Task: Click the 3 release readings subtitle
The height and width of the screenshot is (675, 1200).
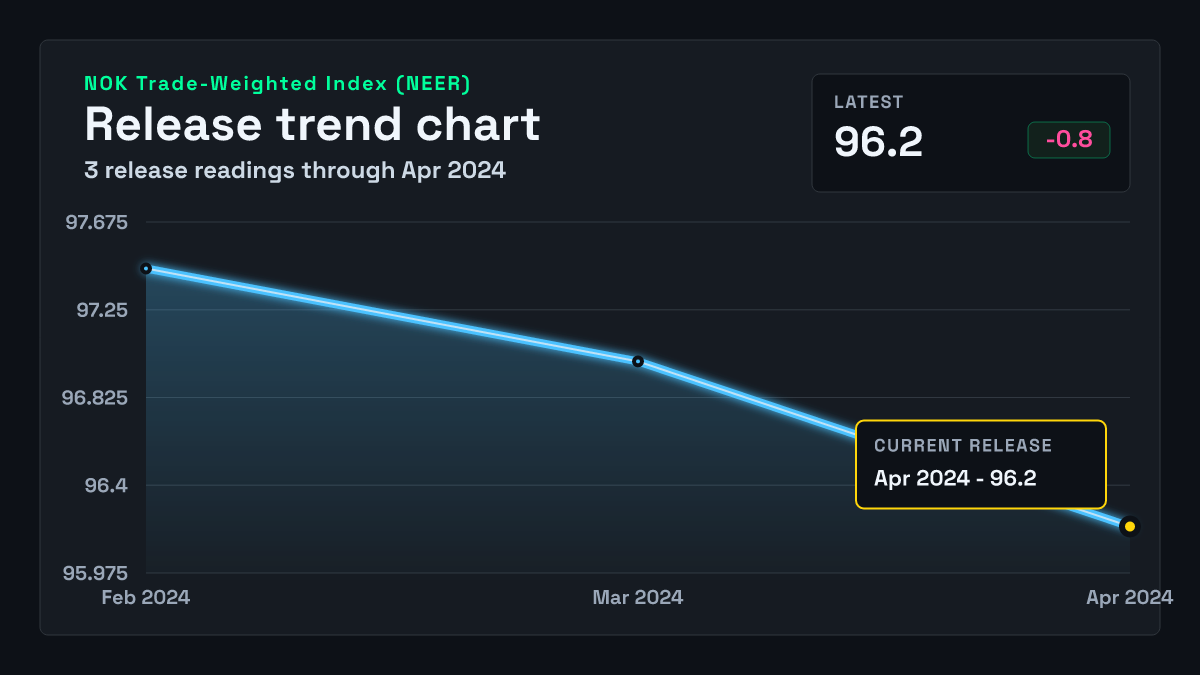Action: click(x=295, y=170)
